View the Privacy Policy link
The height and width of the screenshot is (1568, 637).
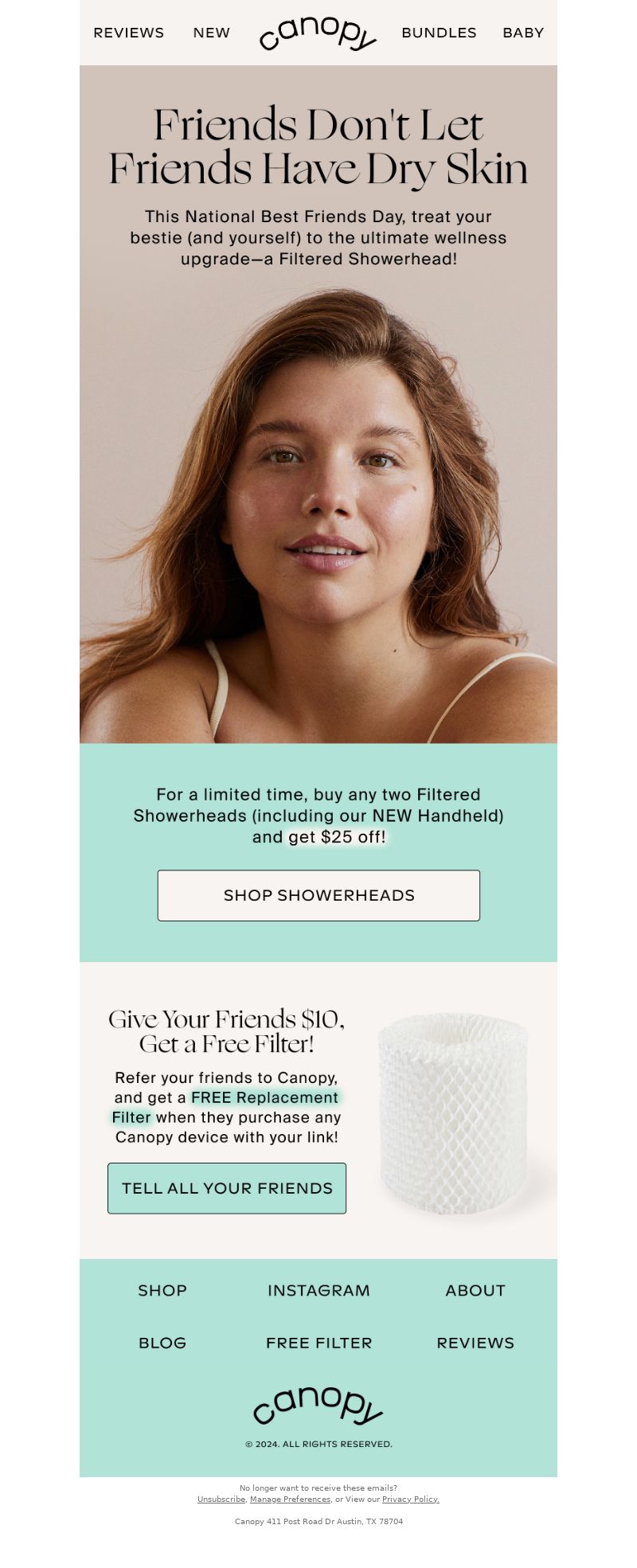click(411, 1499)
